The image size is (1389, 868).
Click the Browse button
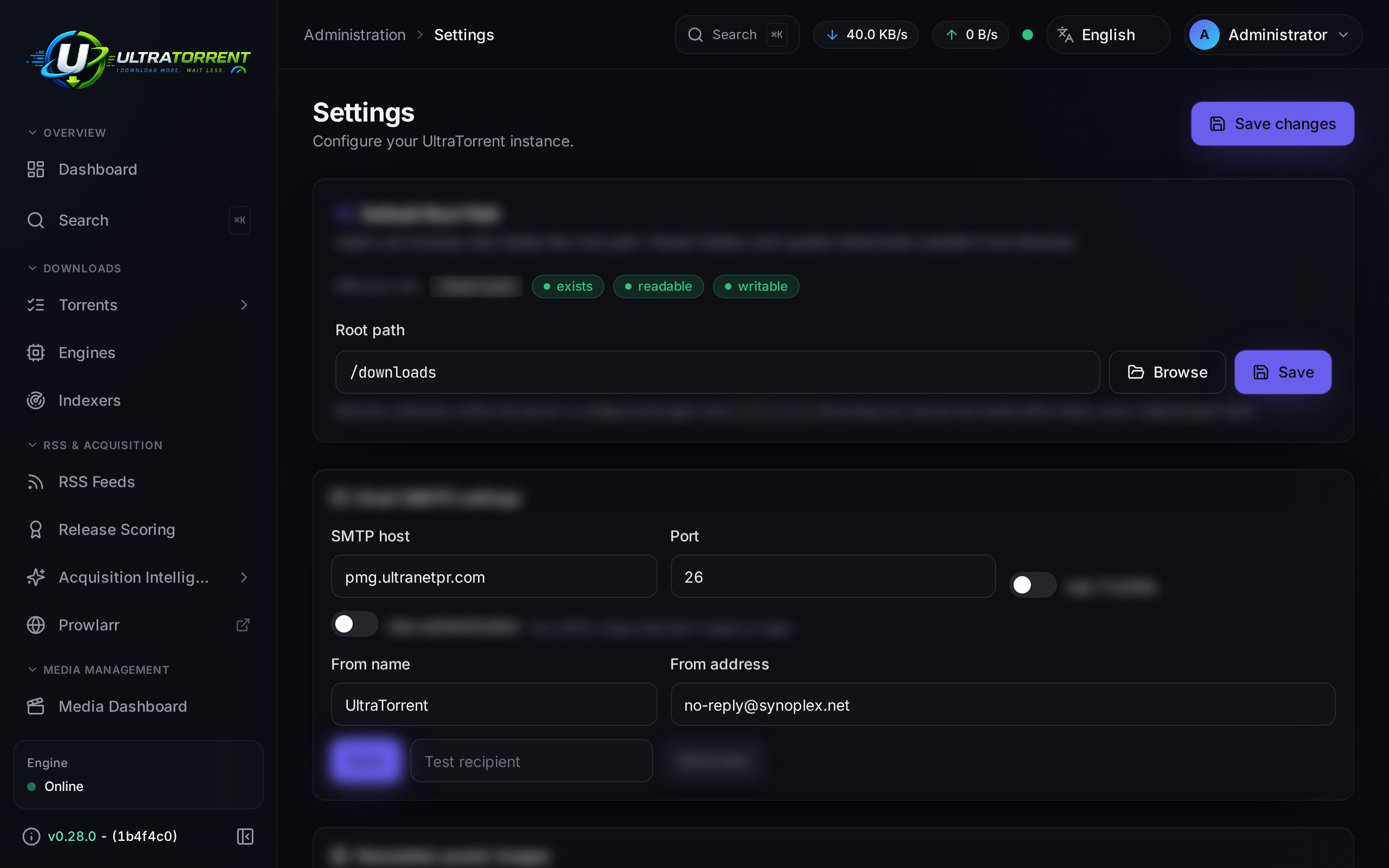[1167, 372]
